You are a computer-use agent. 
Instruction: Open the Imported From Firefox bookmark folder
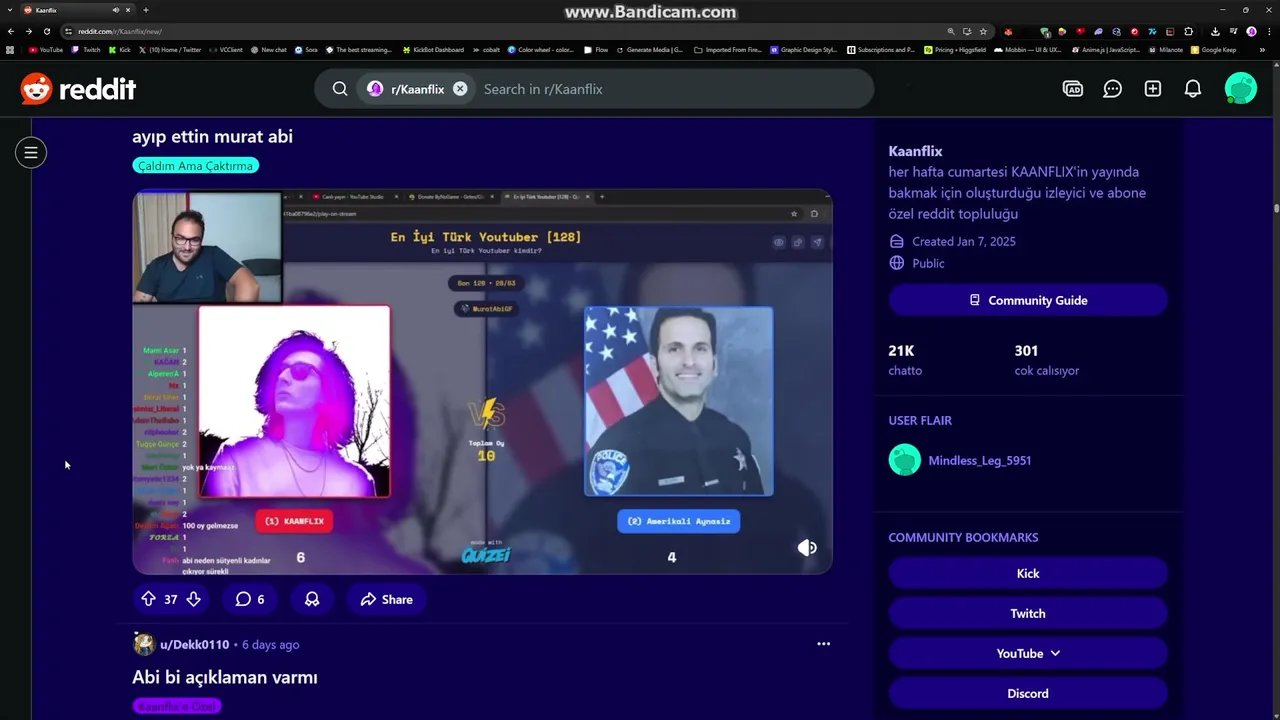click(x=727, y=49)
